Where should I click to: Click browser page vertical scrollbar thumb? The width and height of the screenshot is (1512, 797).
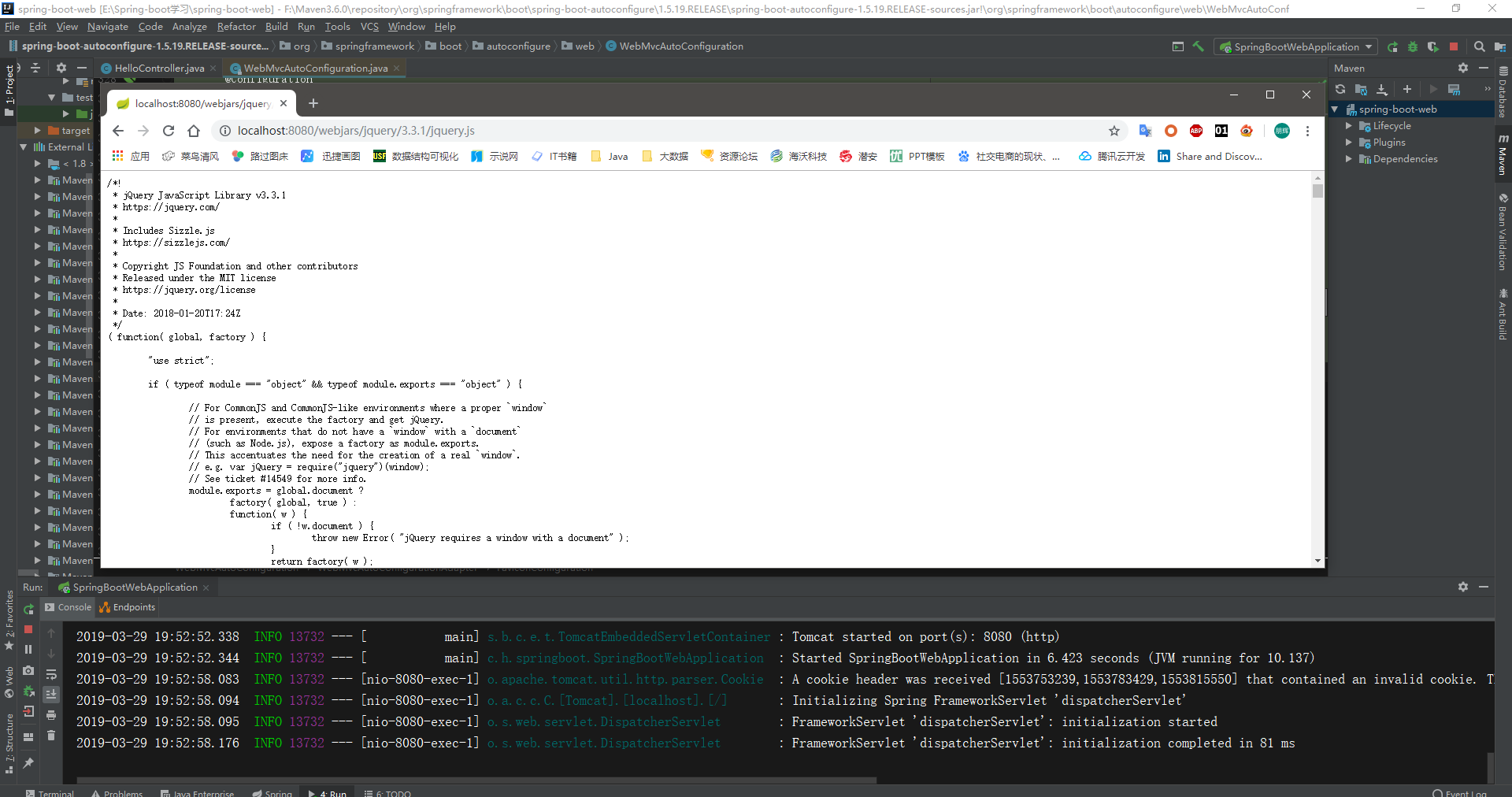coord(1317,191)
